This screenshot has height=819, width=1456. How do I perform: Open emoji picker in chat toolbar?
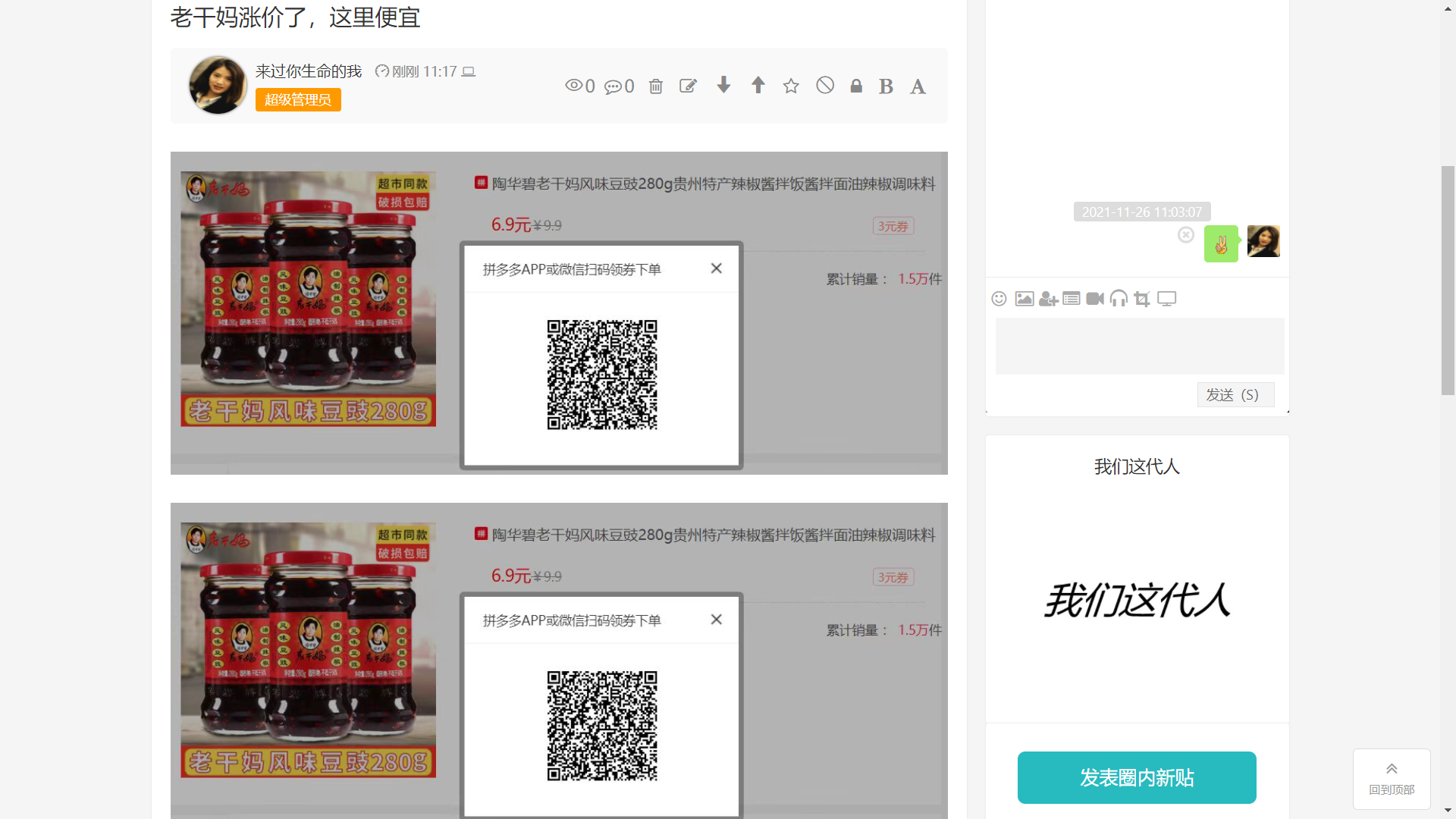pos(999,299)
